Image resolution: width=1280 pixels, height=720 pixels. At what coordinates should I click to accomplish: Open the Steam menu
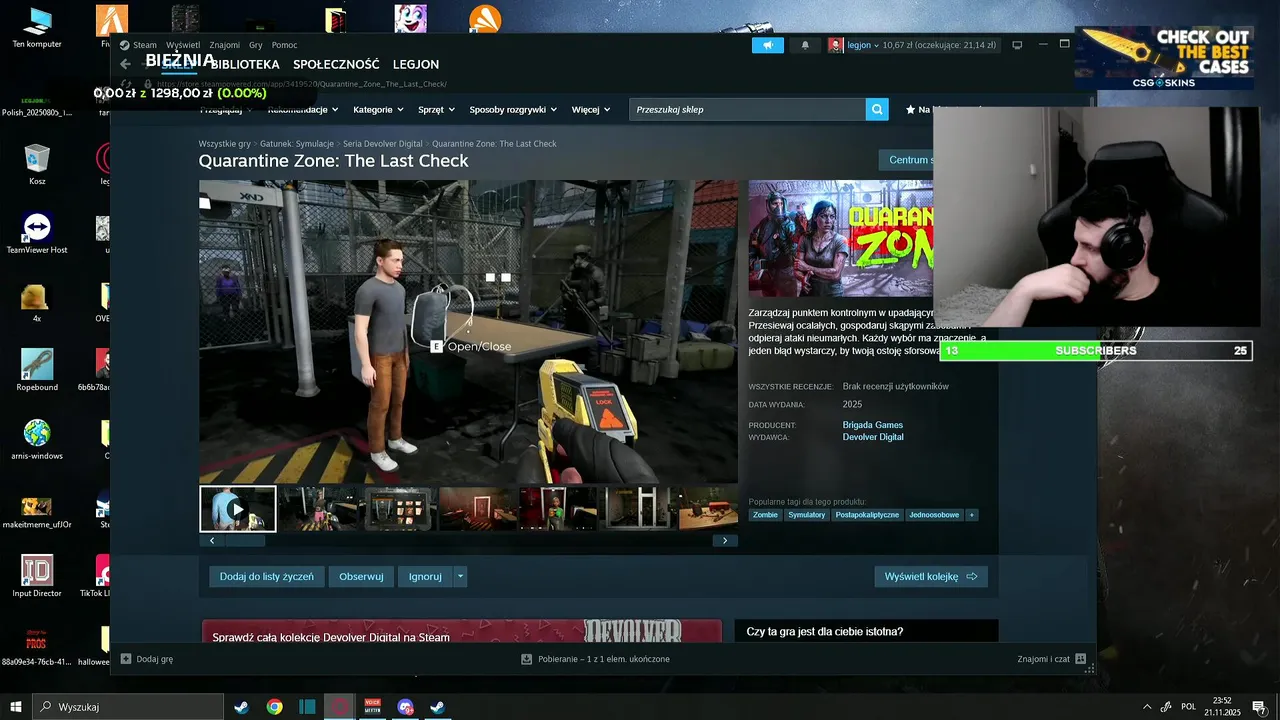[145, 45]
